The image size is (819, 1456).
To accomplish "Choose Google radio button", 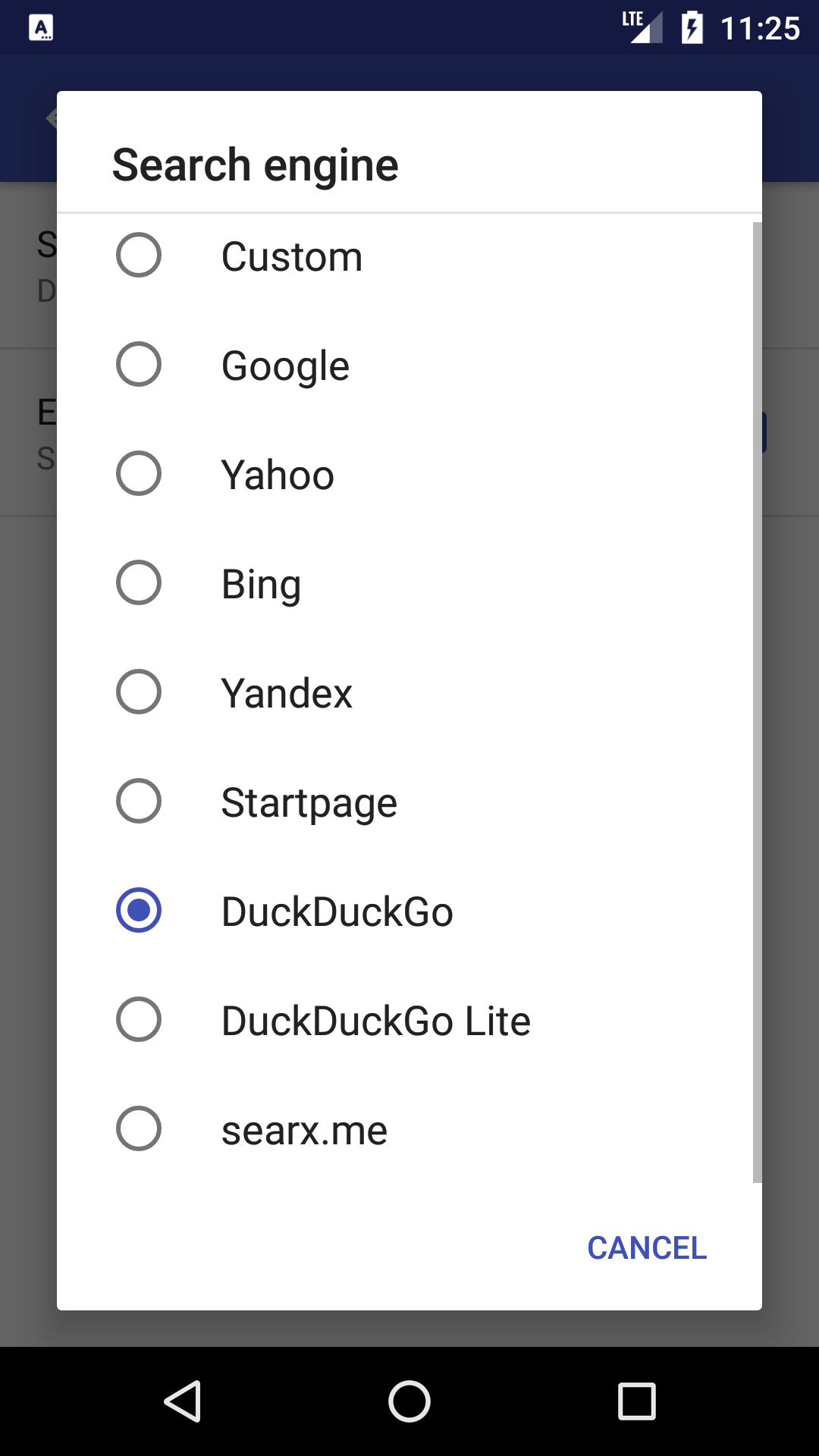I will 139,365.
